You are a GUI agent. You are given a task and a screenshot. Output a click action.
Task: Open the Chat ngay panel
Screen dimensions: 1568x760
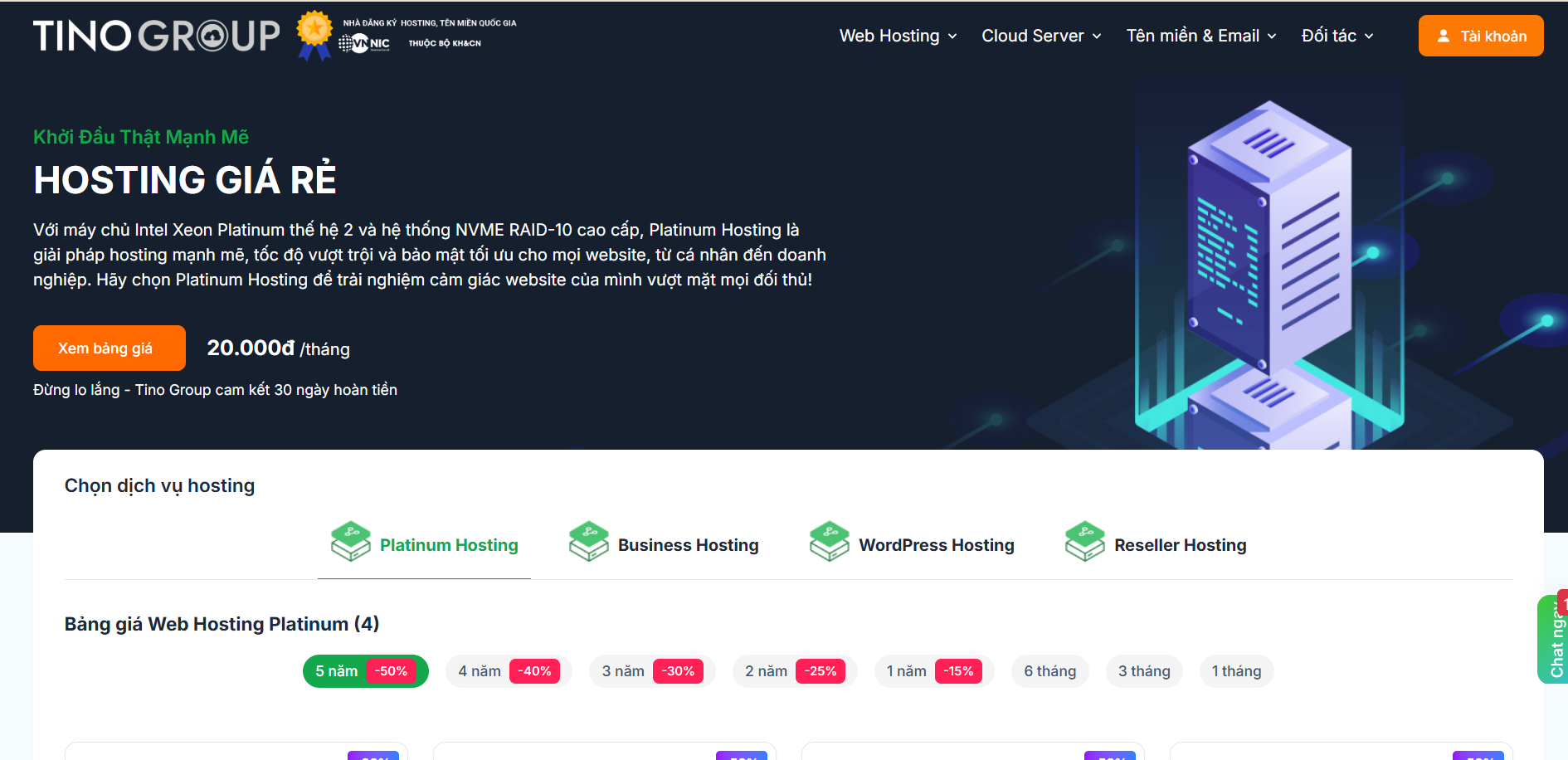pyautogui.click(x=1556, y=639)
